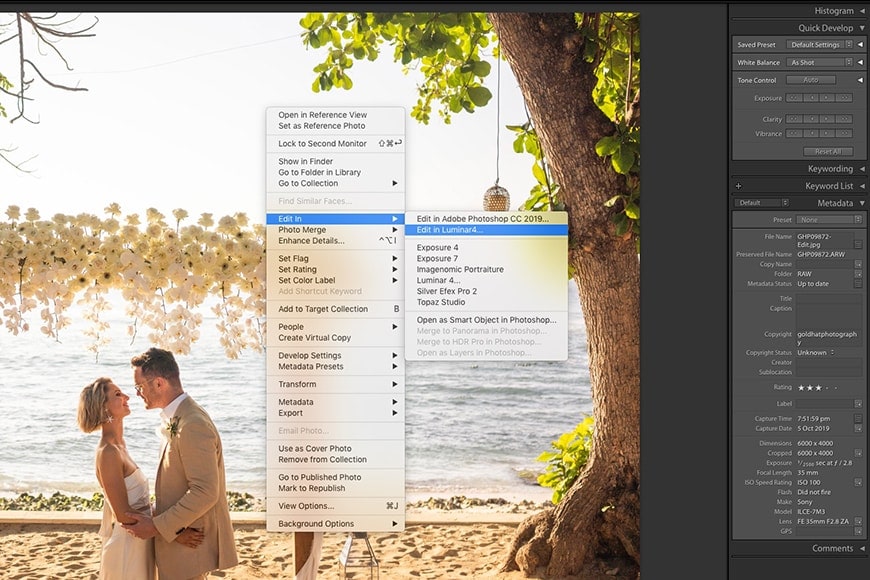This screenshot has height=580, width=870.
Task: Click Open in Reference View menu item
Action: click(x=335, y=115)
